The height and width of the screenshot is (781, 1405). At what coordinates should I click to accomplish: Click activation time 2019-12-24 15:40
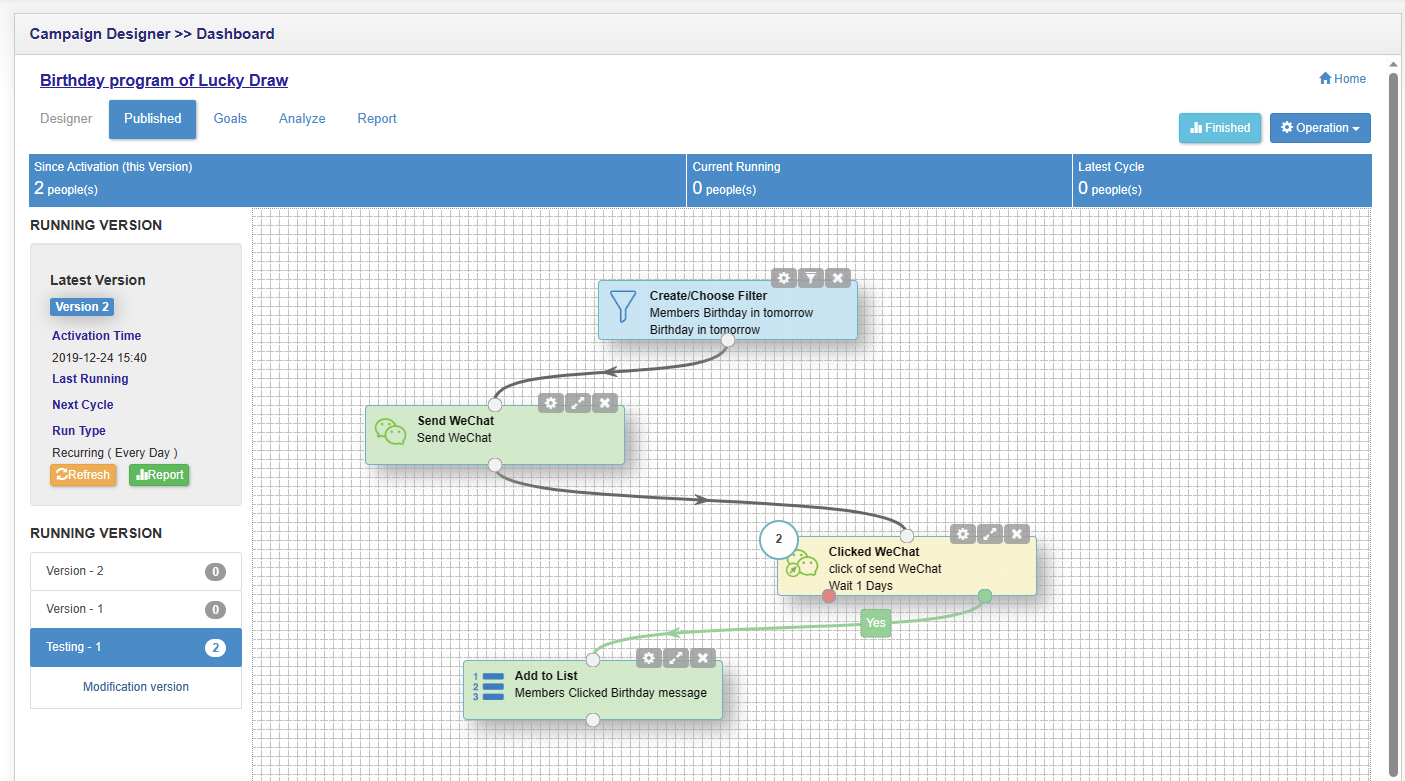point(100,358)
